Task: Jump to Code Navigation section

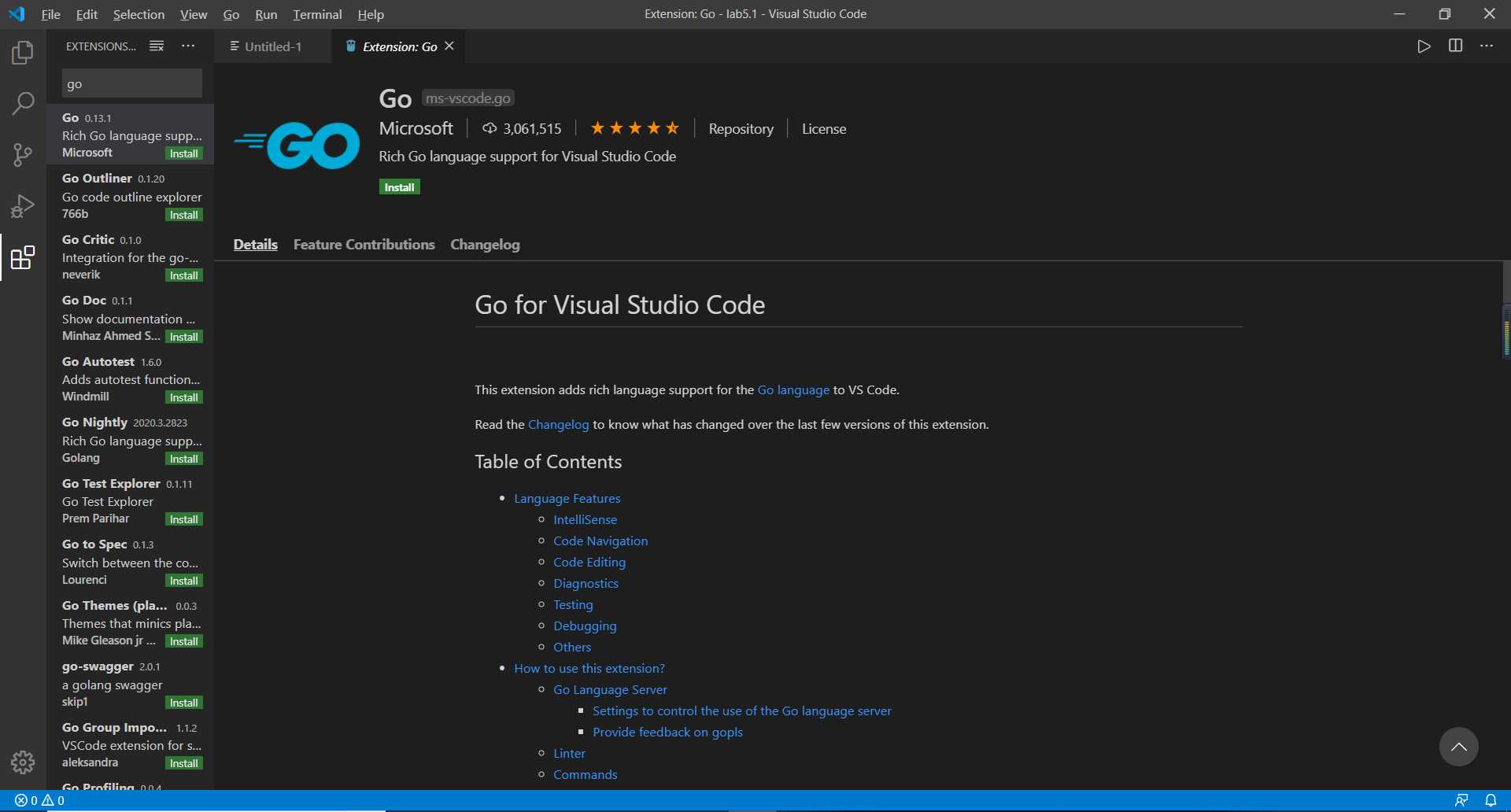Action: click(x=600, y=541)
